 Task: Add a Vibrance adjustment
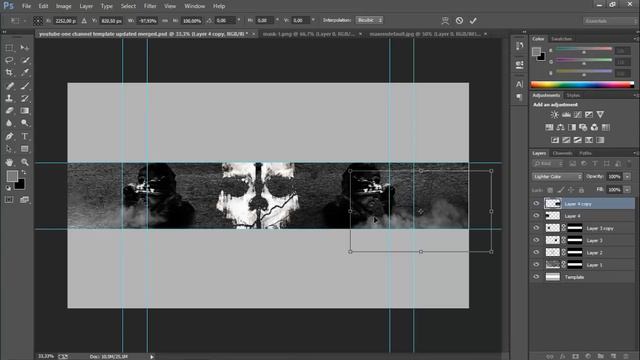tap(600, 115)
